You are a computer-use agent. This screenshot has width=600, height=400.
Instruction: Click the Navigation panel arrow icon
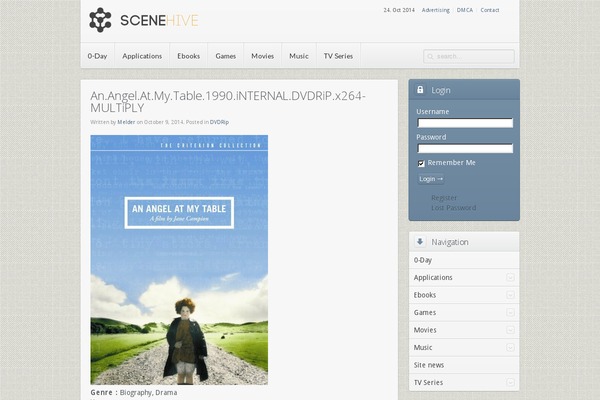[420, 242]
